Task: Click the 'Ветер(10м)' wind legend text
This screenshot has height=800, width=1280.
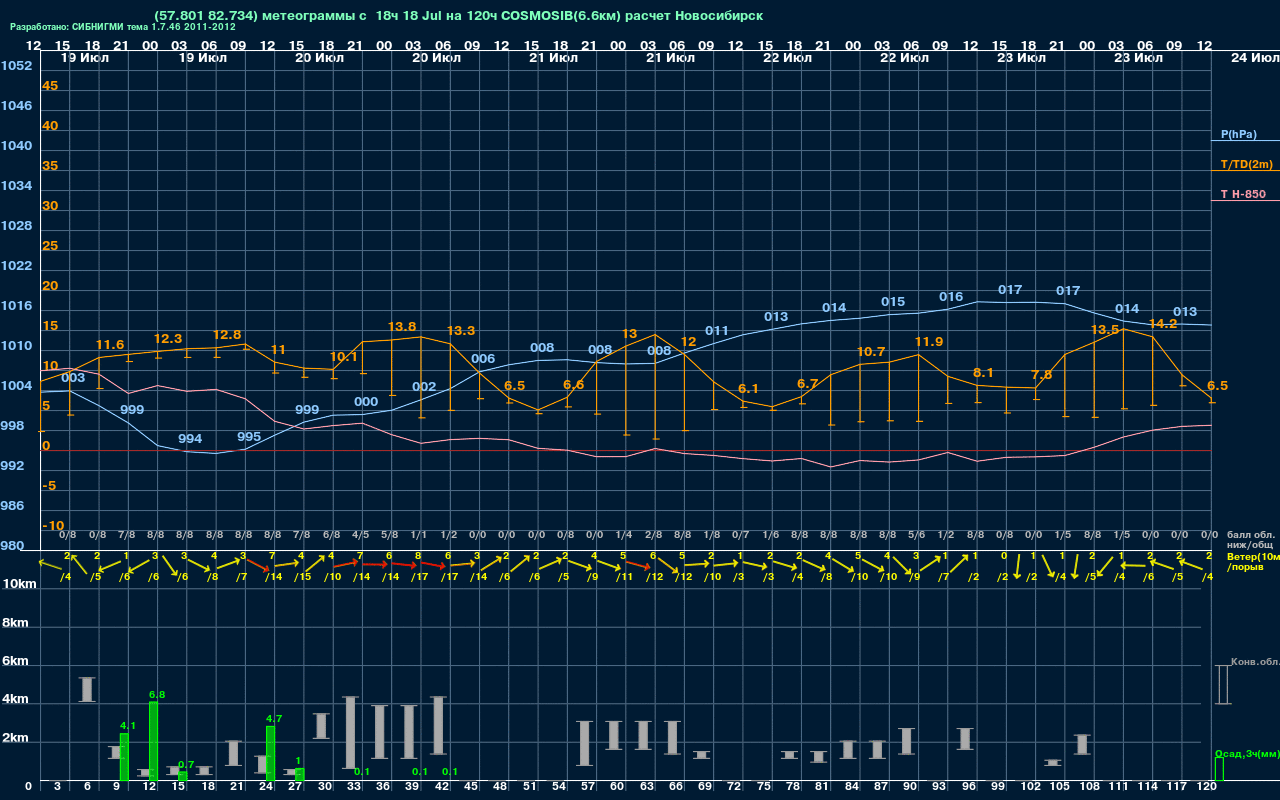Action: coord(1253,556)
